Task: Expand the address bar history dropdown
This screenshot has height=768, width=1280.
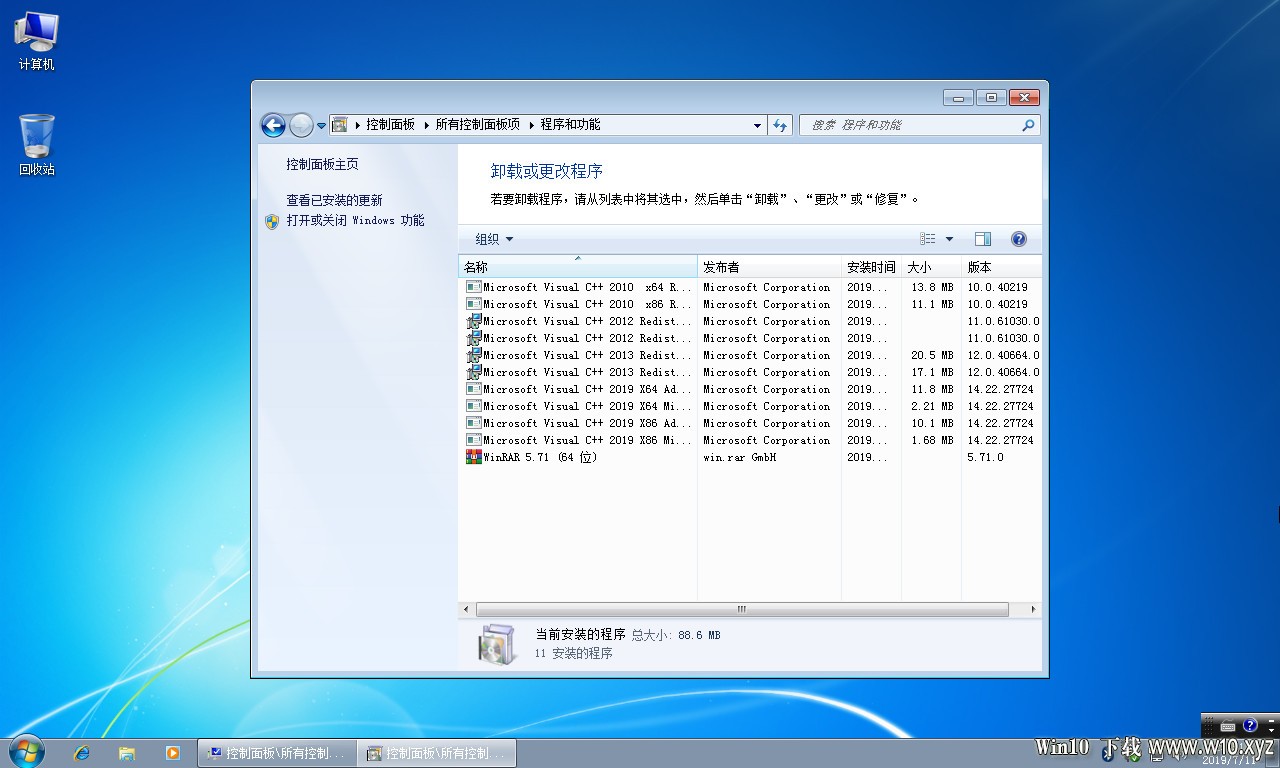Action: coord(757,125)
